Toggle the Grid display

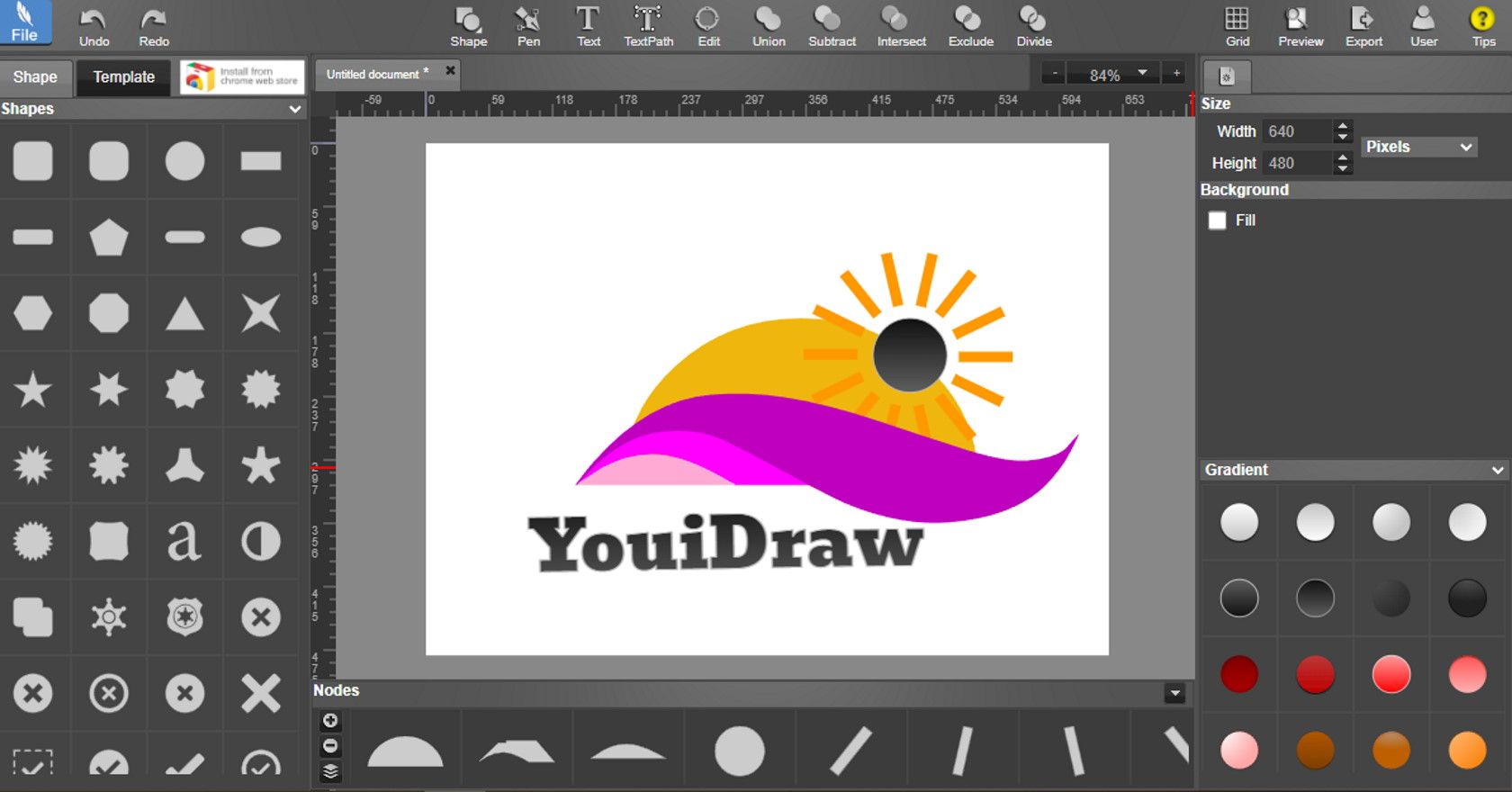pos(1237,26)
